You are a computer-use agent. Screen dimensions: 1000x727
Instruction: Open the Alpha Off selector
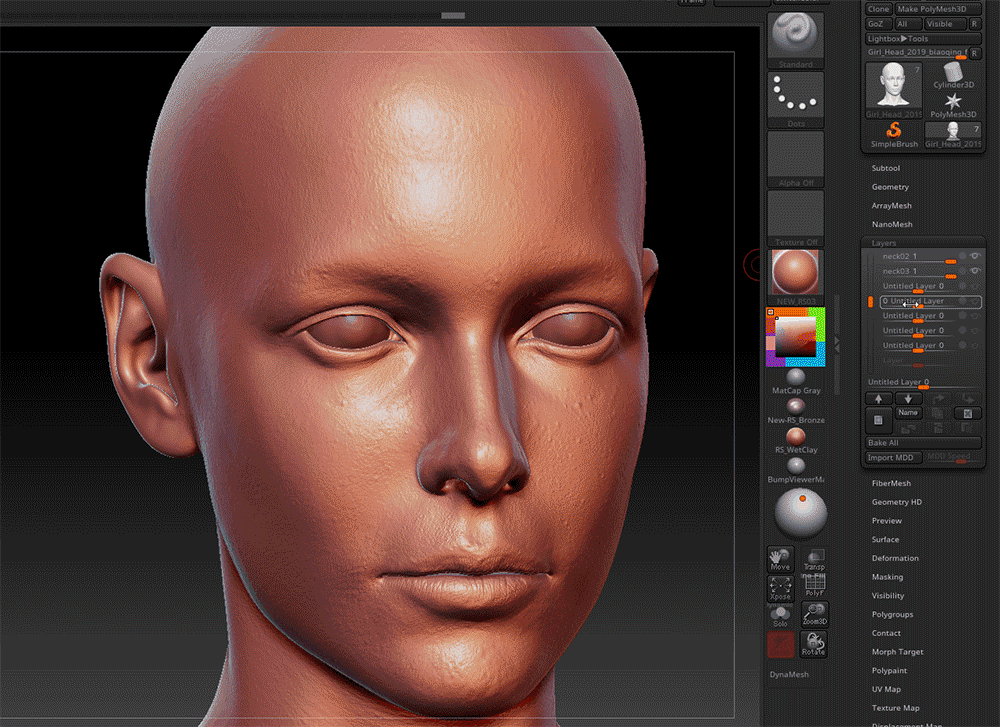coord(795,159)
